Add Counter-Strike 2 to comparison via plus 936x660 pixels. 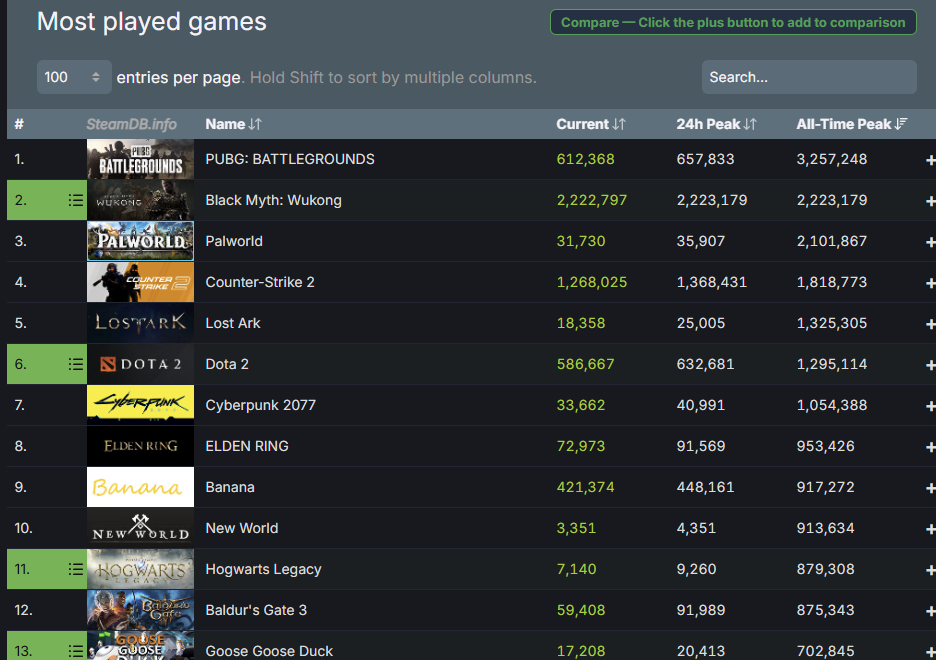[931, 283]
